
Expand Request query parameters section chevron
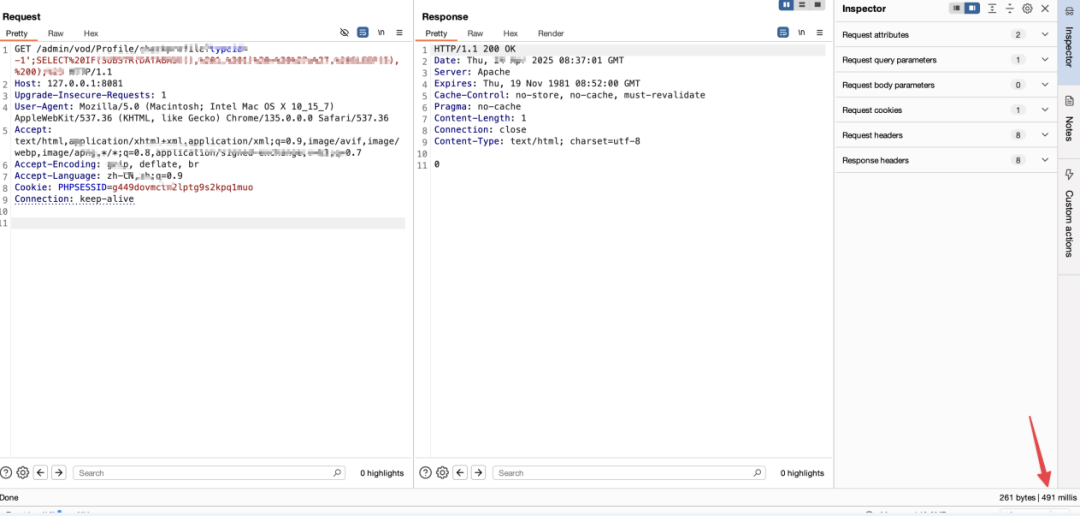(1045, 60)
